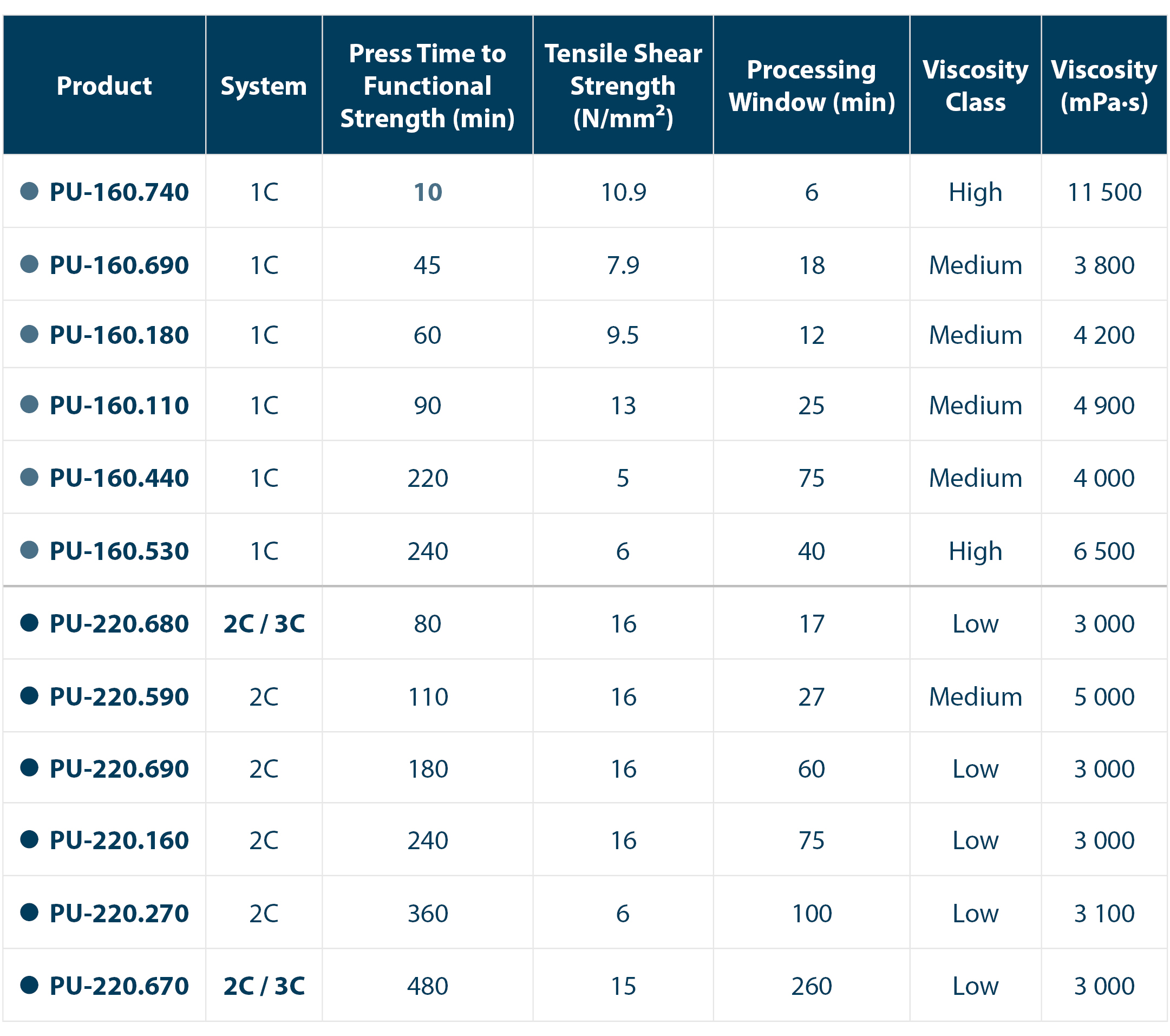Click the dark bullet beside PU-220.160
The width and height of the screenshot is (1170, 1036).
coord(29,839)
